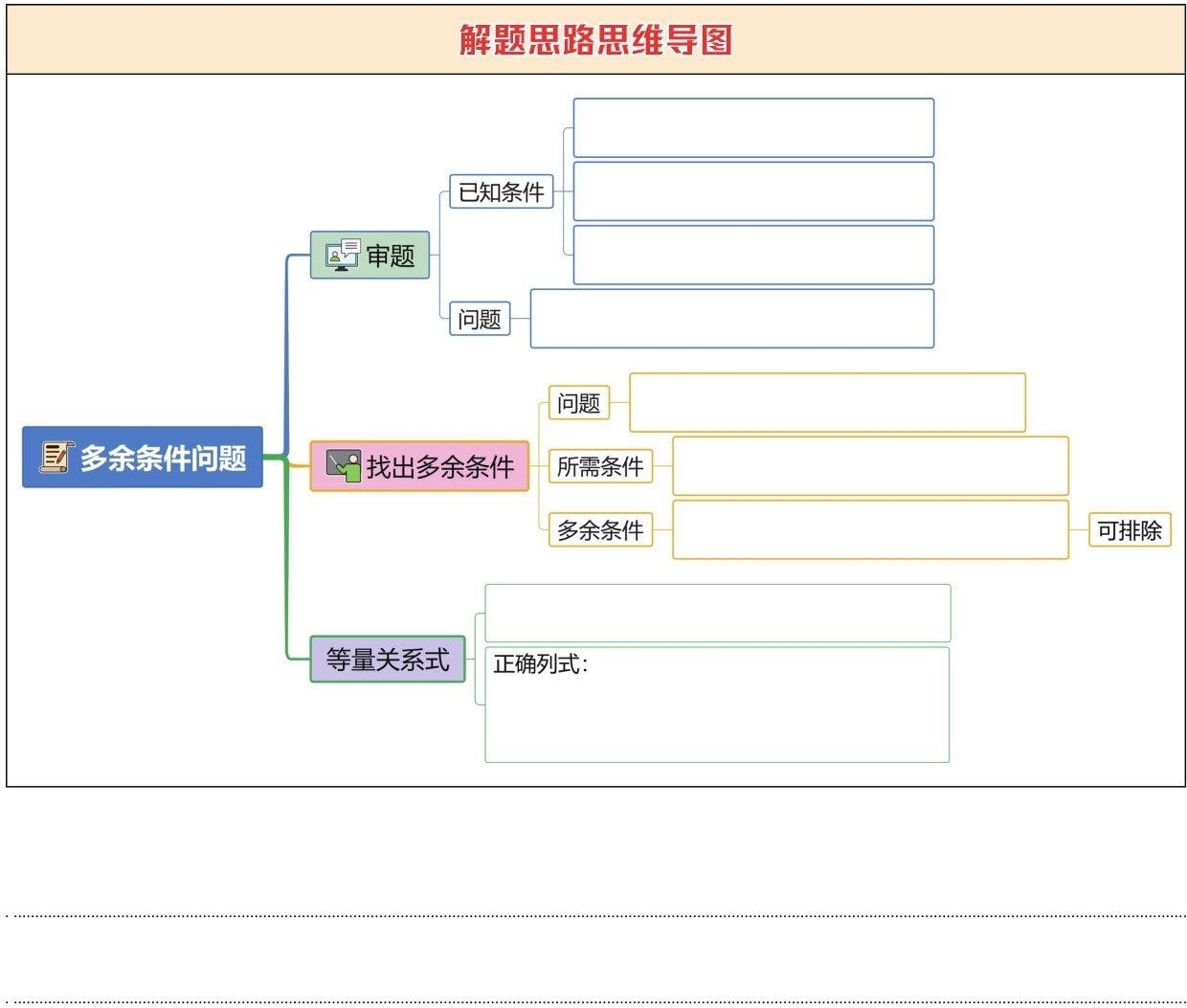Image resolution: width=1187 pixels, height=1008 pixels.
Task: Click inside the 正确列式 answer box
Action: click(x=717, y=713)
